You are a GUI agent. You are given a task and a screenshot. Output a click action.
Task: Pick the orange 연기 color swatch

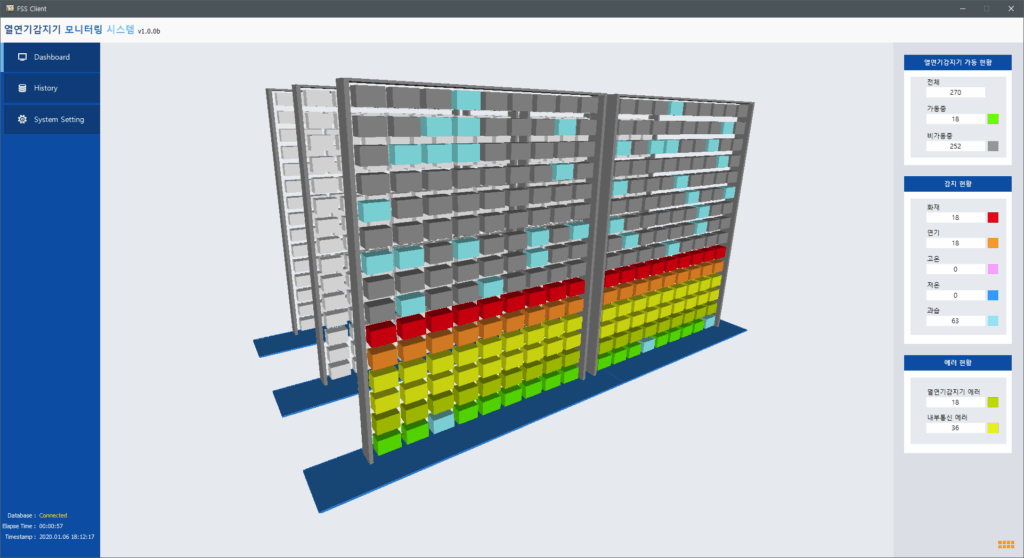tap(993, 243)
